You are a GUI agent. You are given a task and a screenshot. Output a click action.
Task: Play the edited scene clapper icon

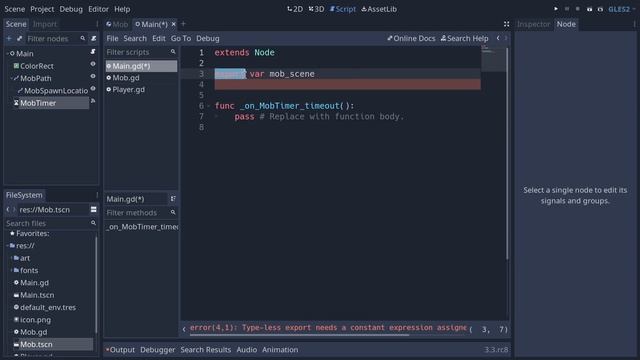point(589,9)
